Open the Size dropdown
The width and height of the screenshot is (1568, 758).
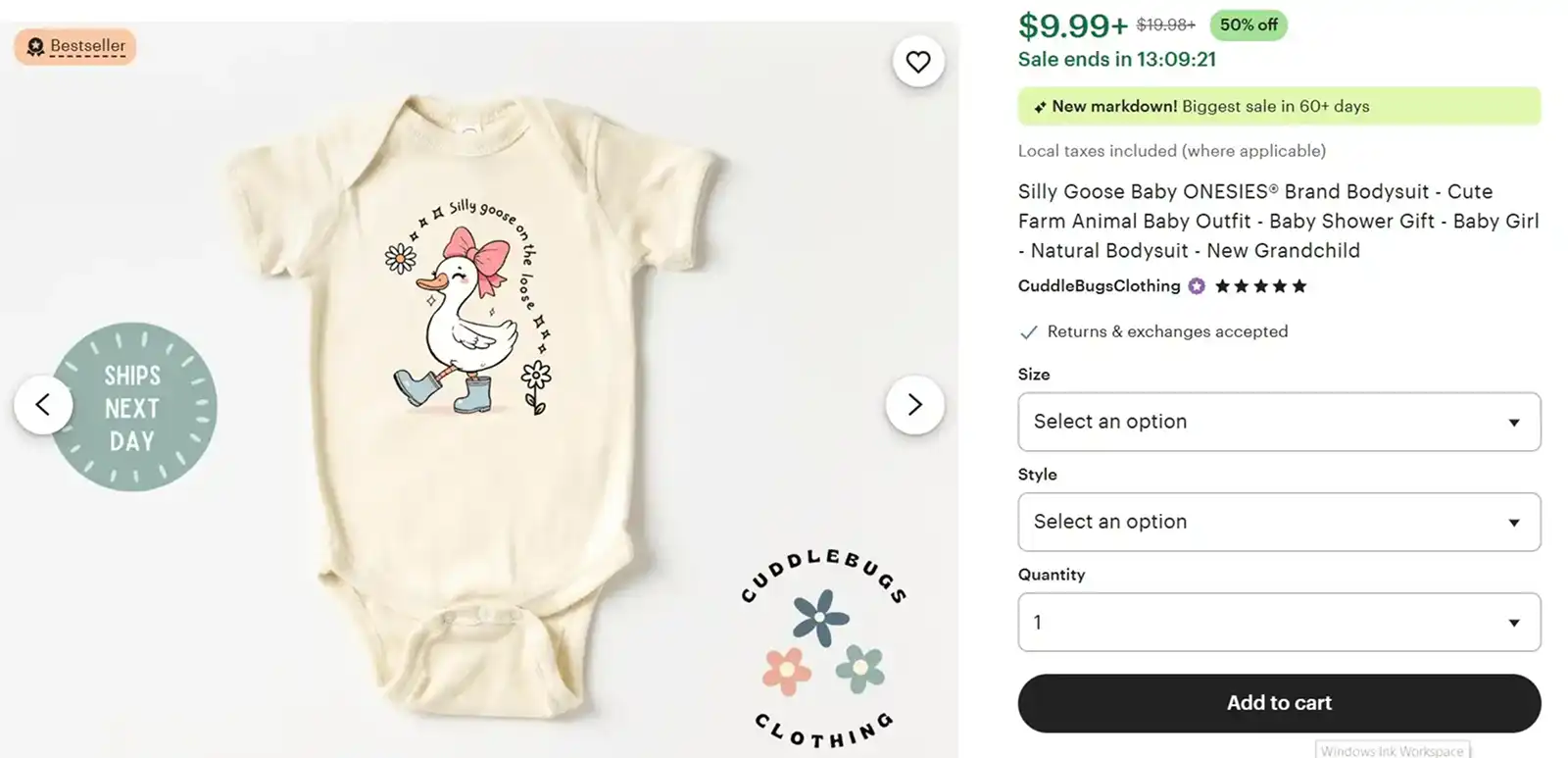(1279, 422)
